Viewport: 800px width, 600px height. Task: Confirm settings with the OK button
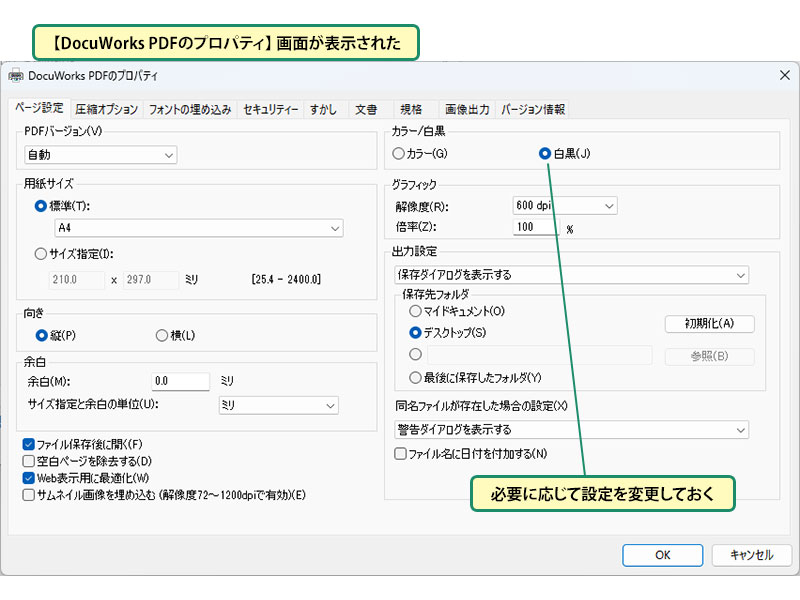[662, 555]
